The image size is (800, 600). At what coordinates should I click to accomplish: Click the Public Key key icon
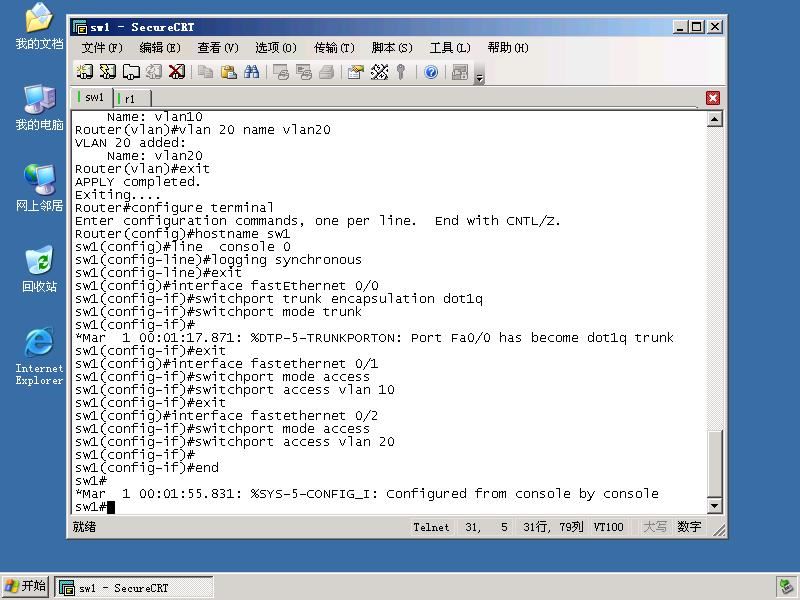coord(401,72)
